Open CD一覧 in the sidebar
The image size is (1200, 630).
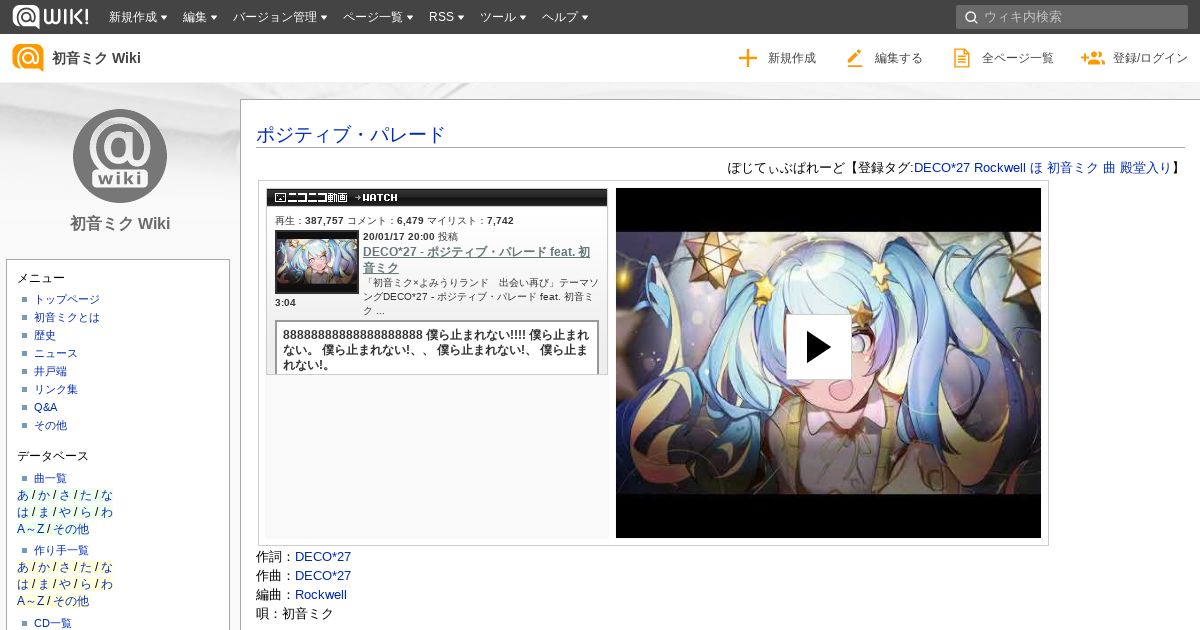click(x=53, y=623)
